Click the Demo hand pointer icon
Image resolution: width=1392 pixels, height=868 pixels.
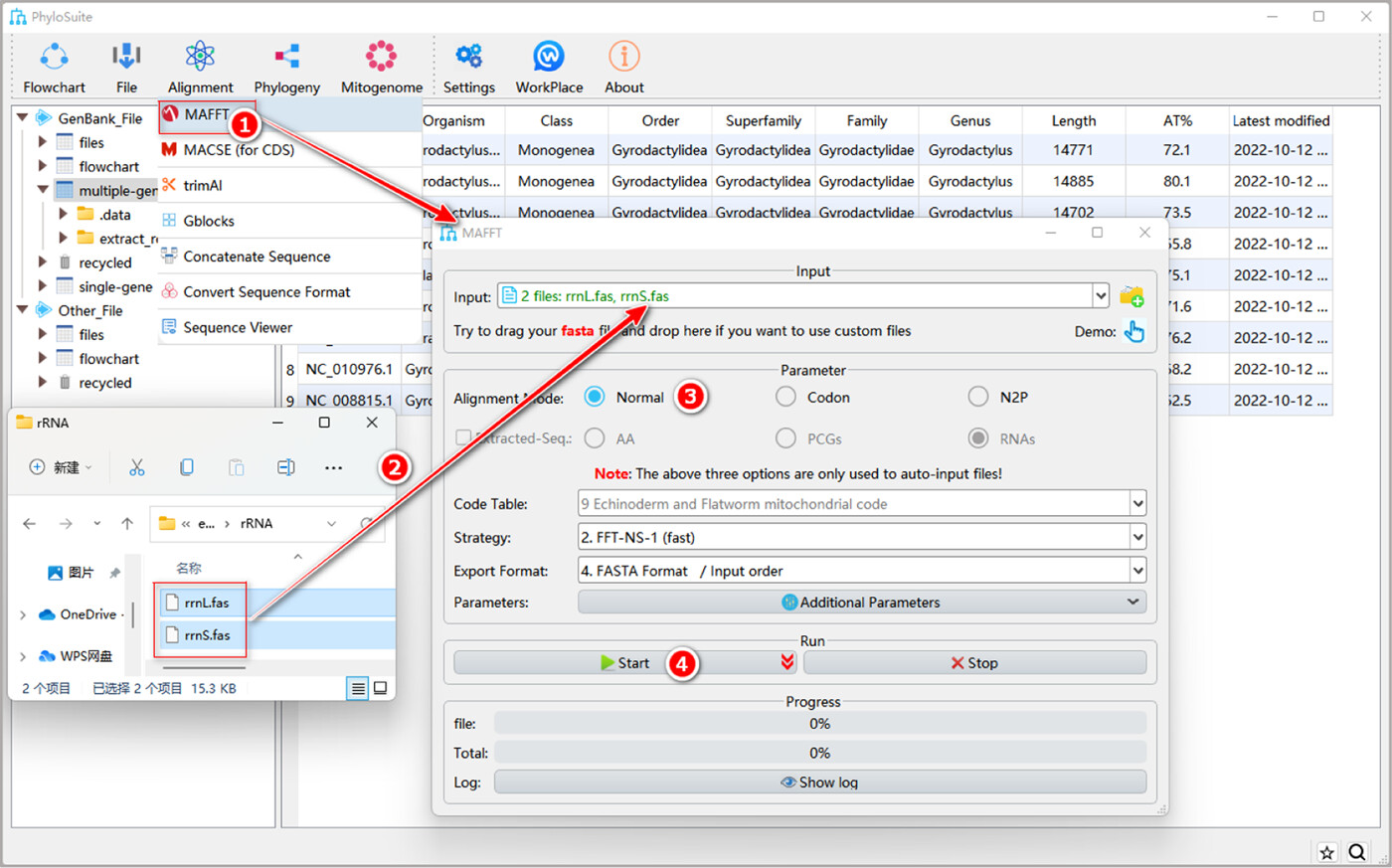click(1133, 331)
